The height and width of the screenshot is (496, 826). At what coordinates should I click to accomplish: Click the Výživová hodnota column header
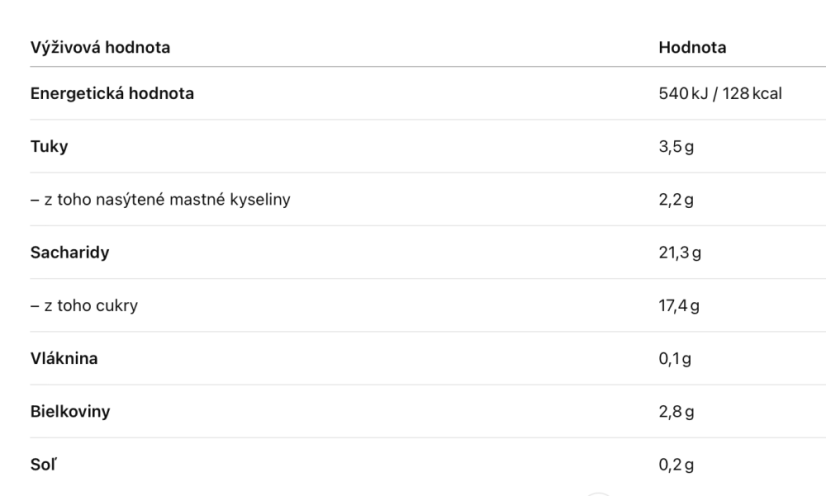pyautogui.click(x=100, y=47)
